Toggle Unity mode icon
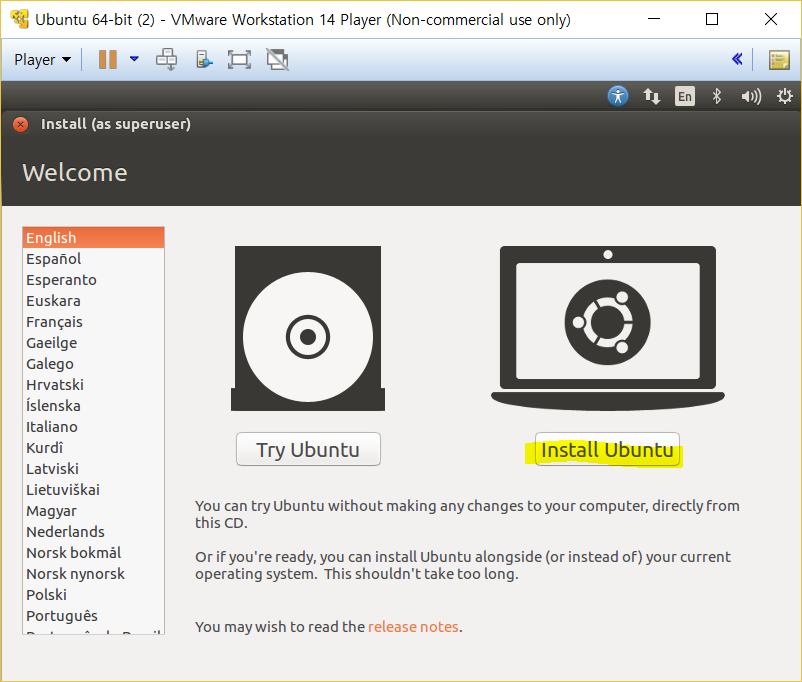Viewport: 802px width, 682px height. (277, 60)
